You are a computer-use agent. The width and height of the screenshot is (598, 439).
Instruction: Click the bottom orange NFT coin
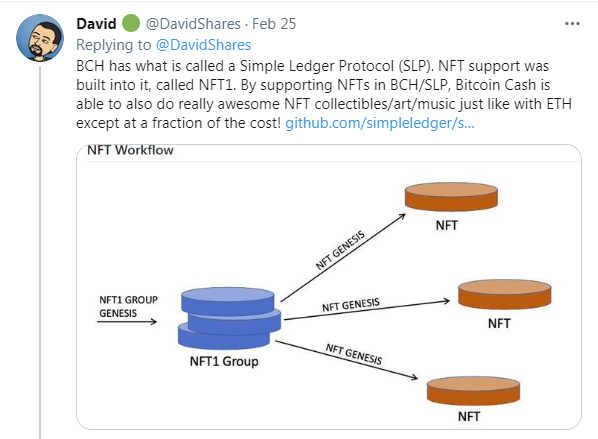point(473,391)
